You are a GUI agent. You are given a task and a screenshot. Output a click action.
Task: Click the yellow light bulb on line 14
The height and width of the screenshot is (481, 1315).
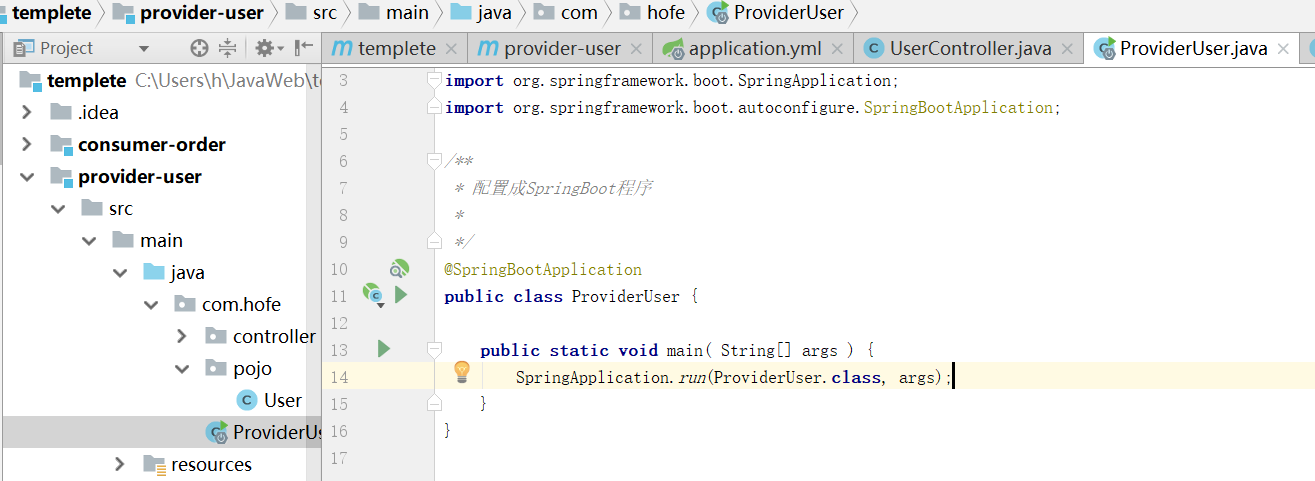[461, 373]
